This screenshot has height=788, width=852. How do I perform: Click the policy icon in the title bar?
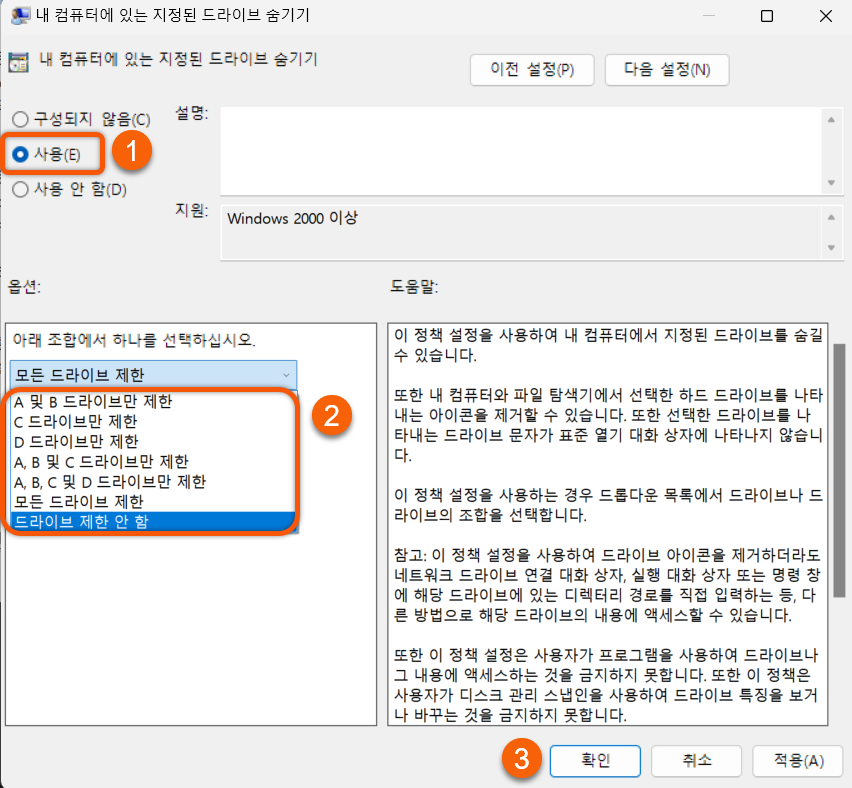21,16
